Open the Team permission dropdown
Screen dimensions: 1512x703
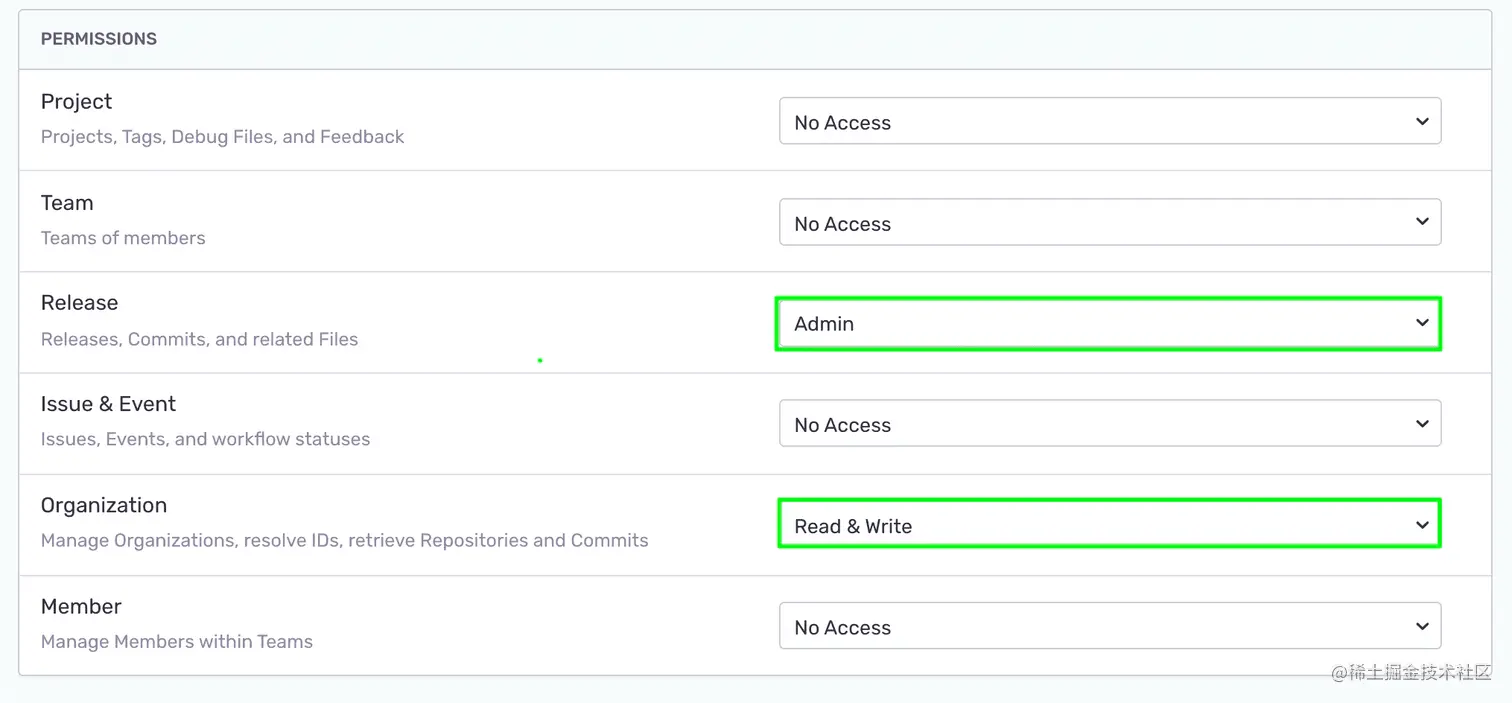point(1110,222)
